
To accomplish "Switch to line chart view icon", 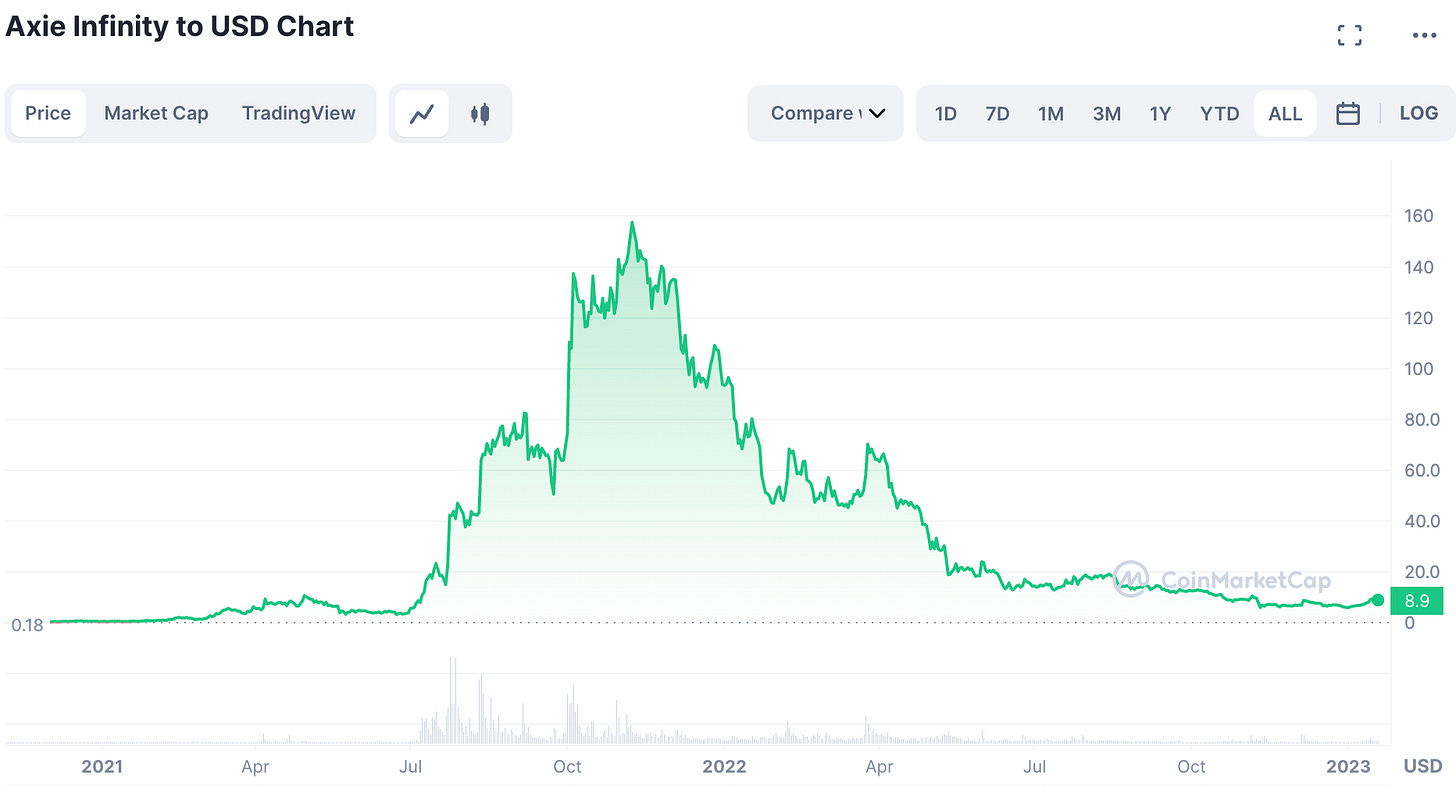I will (x=421, y=113).
